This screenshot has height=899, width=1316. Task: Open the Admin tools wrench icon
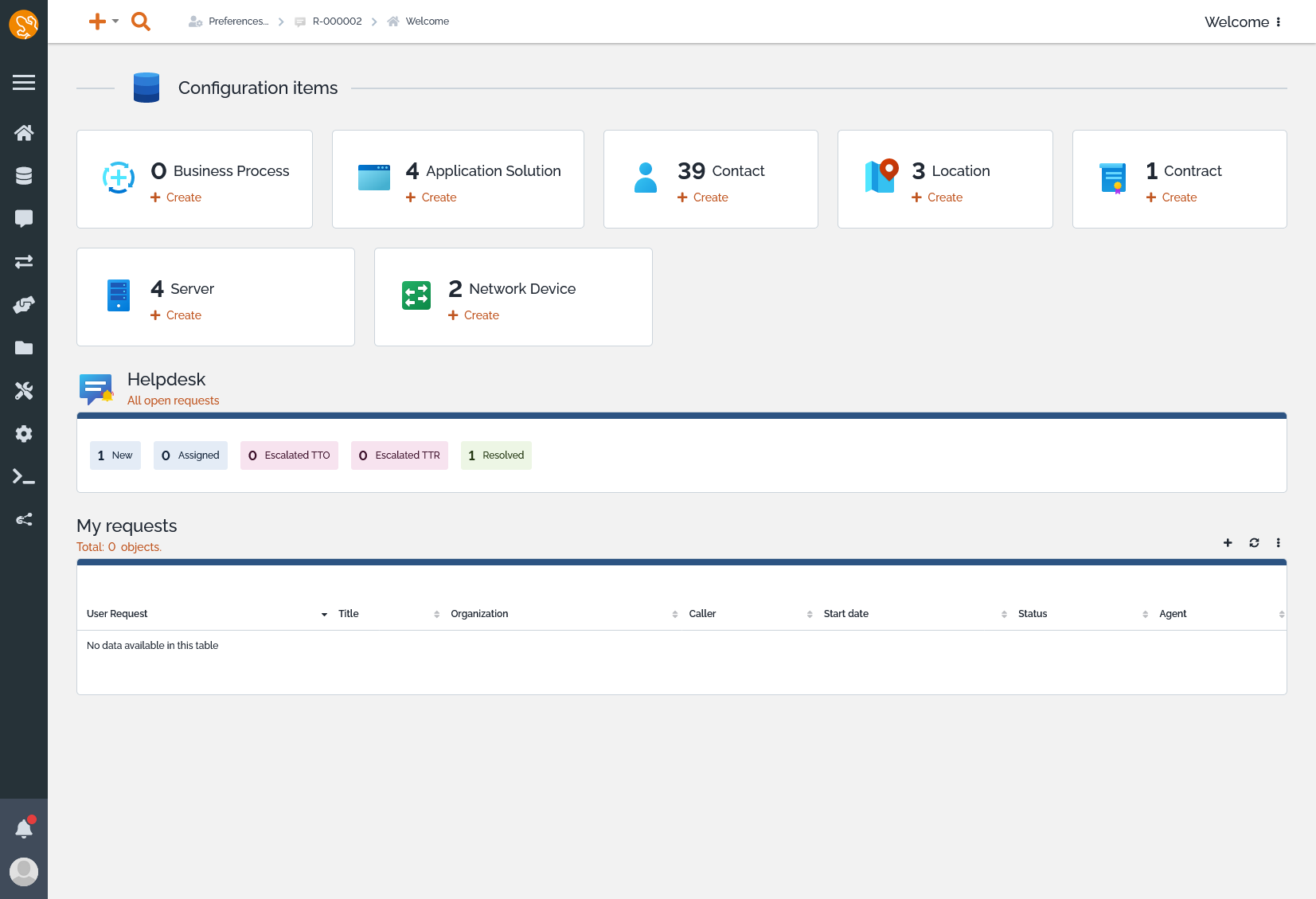[x=24, y=390]
